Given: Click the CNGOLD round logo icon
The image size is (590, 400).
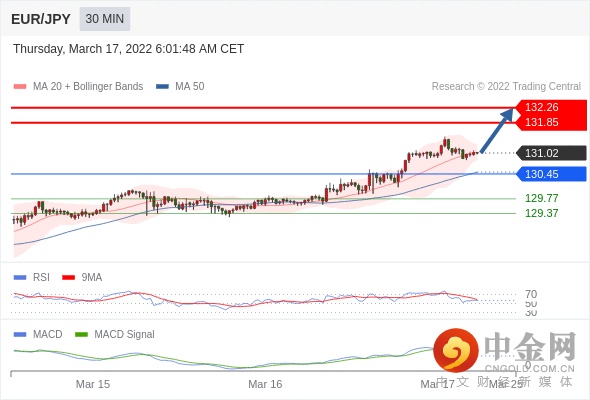Looking at the screenshot, I should (x=456, y=350).
